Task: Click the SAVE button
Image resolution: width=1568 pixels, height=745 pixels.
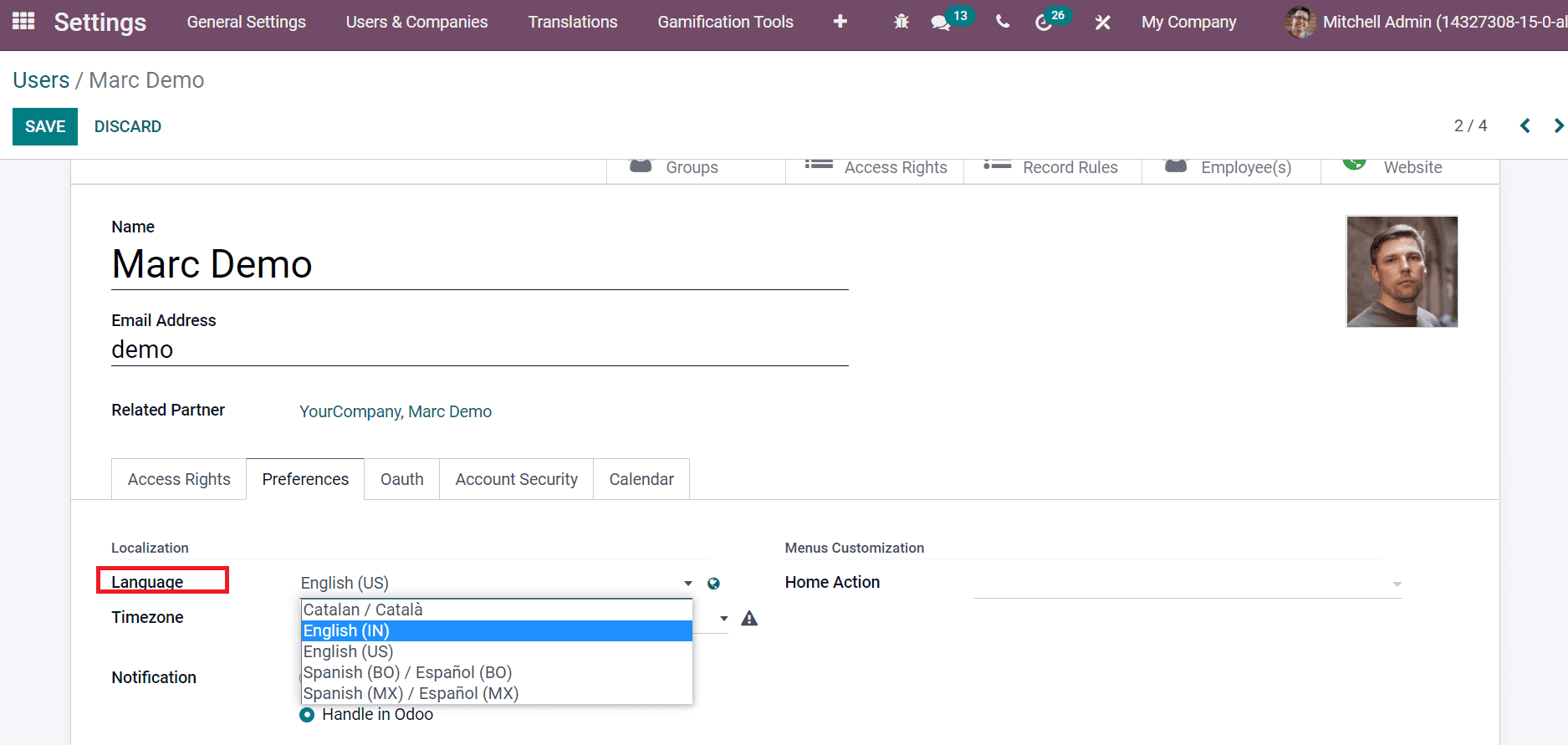Action: click(x=45, y=126)
